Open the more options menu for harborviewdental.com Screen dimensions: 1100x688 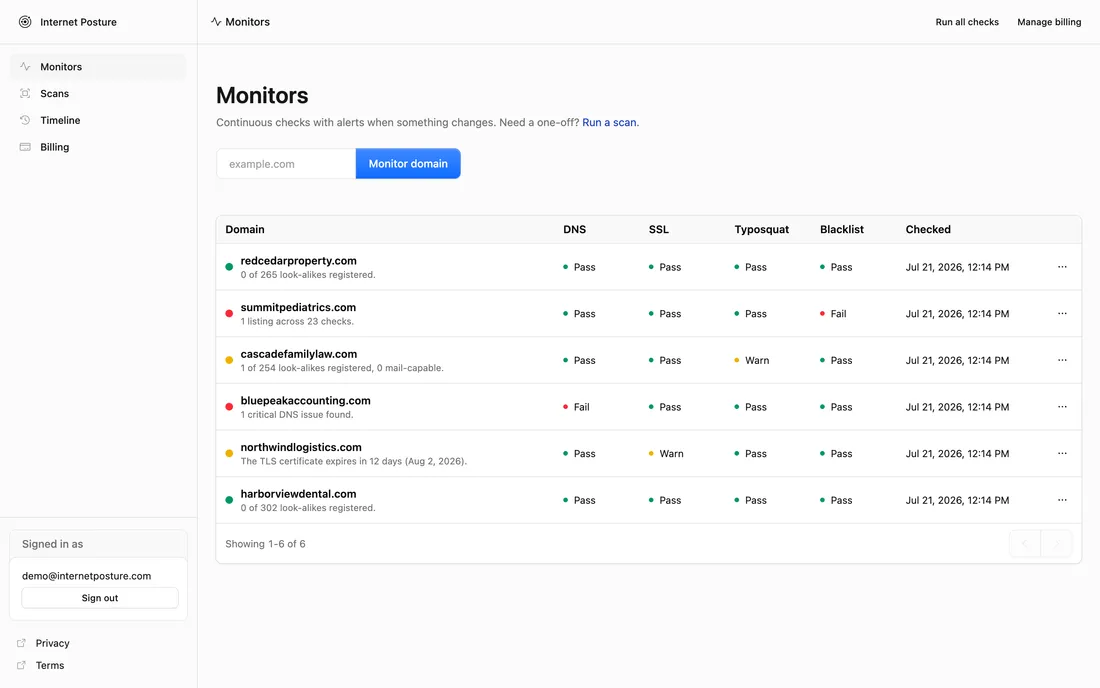click(x=1062, y=500)
